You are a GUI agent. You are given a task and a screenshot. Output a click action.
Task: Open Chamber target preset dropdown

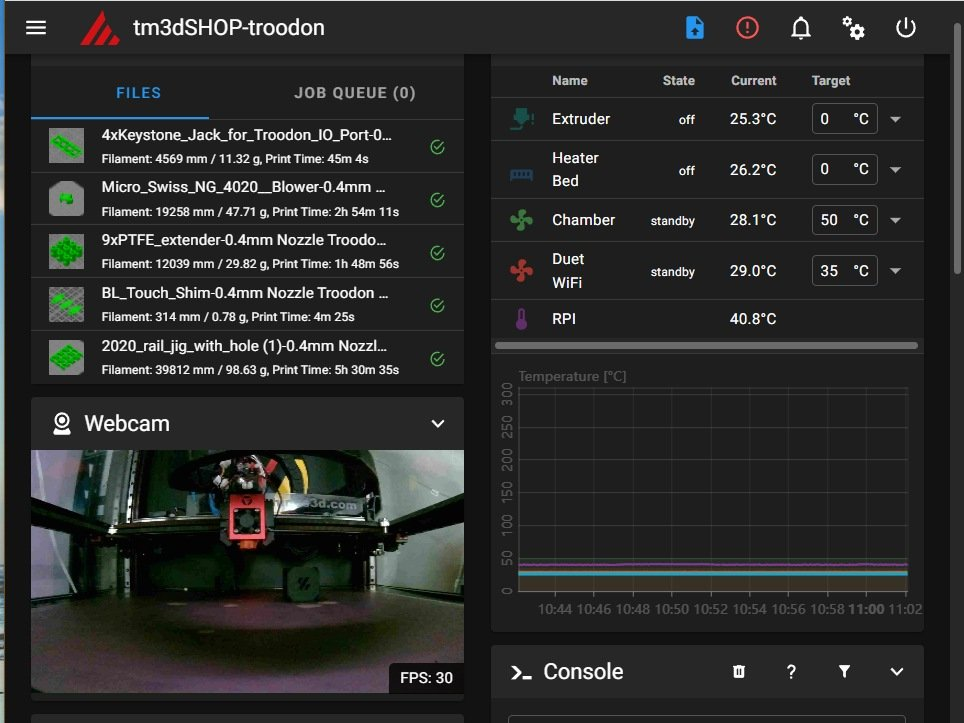pos(896,220)
